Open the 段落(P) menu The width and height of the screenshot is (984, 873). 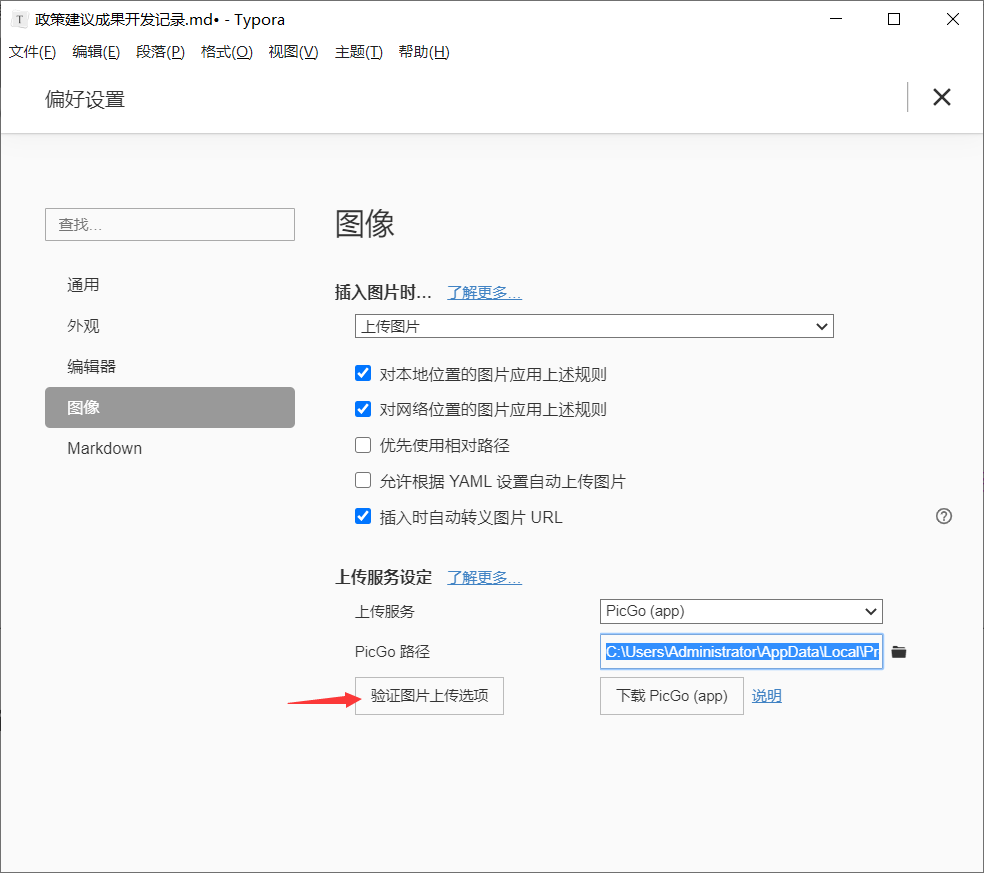click(x=160, y=52)
